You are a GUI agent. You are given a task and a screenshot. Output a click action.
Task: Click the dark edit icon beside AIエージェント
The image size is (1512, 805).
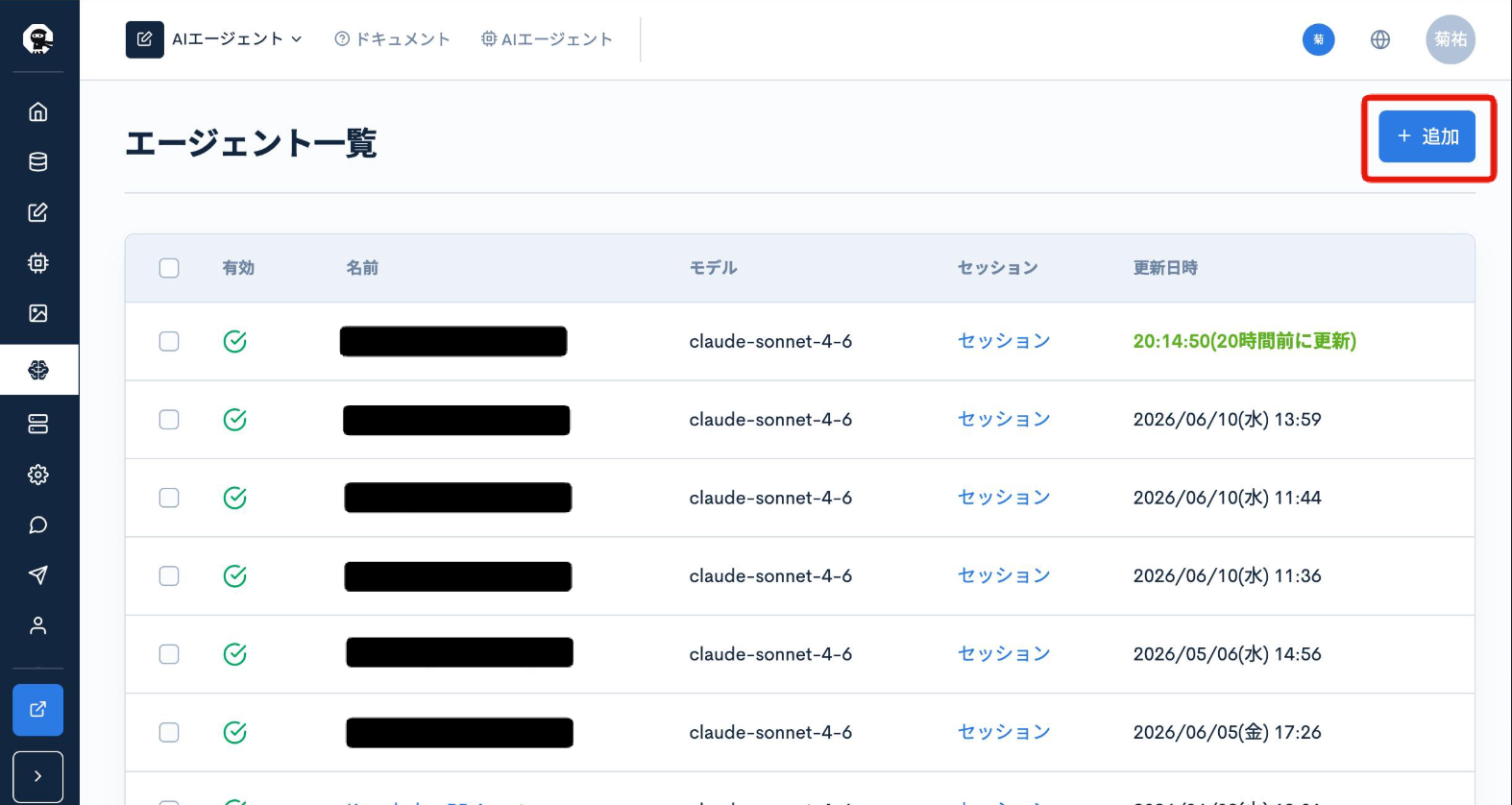(145, 39)
